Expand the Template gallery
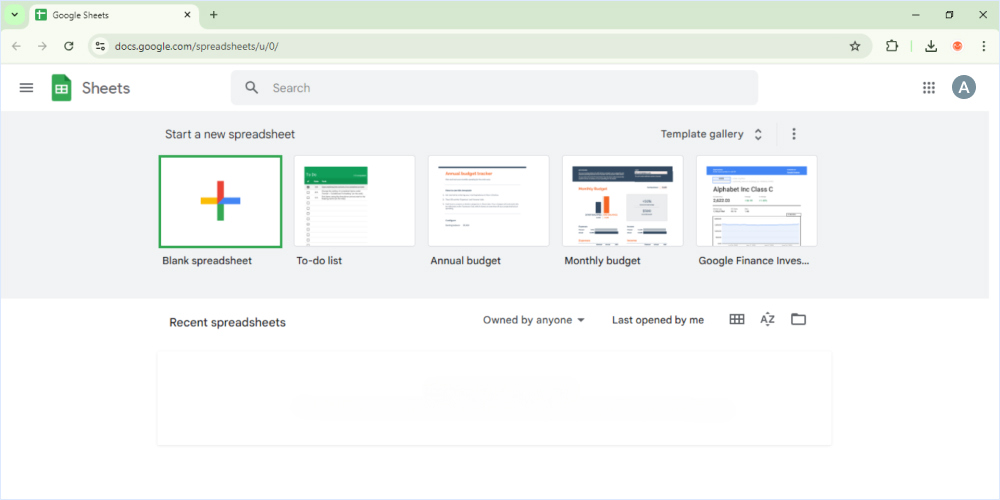Image resolution: width=1000 pixels, height=500 pixels. point(711,134)
